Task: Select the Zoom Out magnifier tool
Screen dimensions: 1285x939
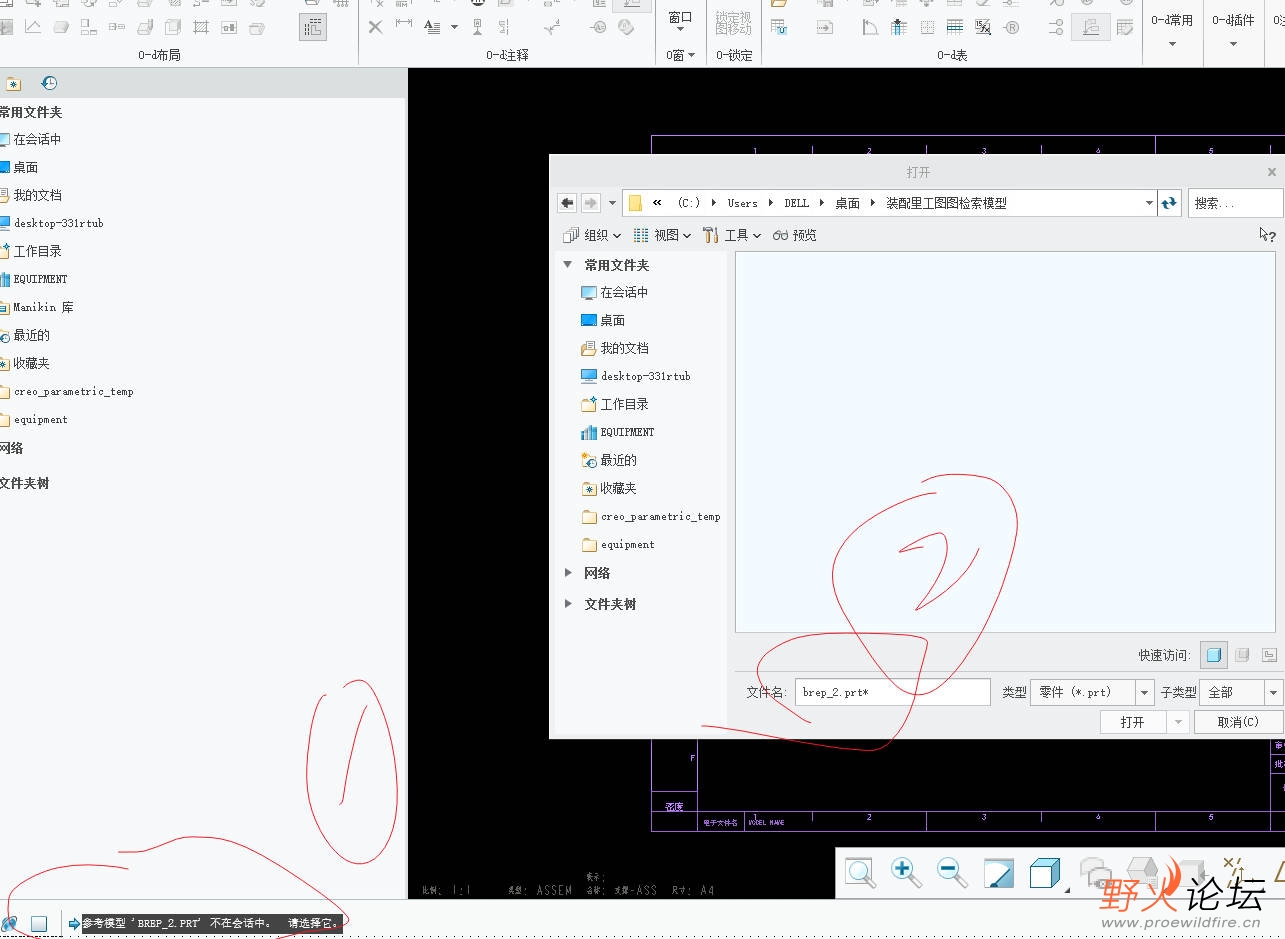Action: tap(948, 871)
